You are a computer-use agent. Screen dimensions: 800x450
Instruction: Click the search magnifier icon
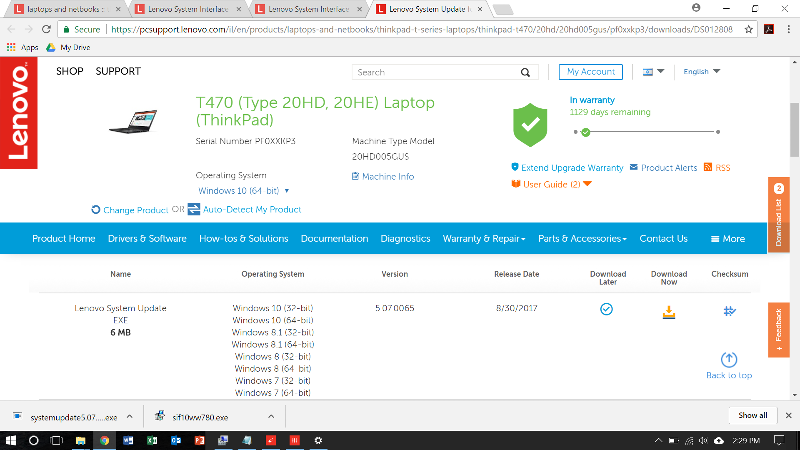pos(525,72)
